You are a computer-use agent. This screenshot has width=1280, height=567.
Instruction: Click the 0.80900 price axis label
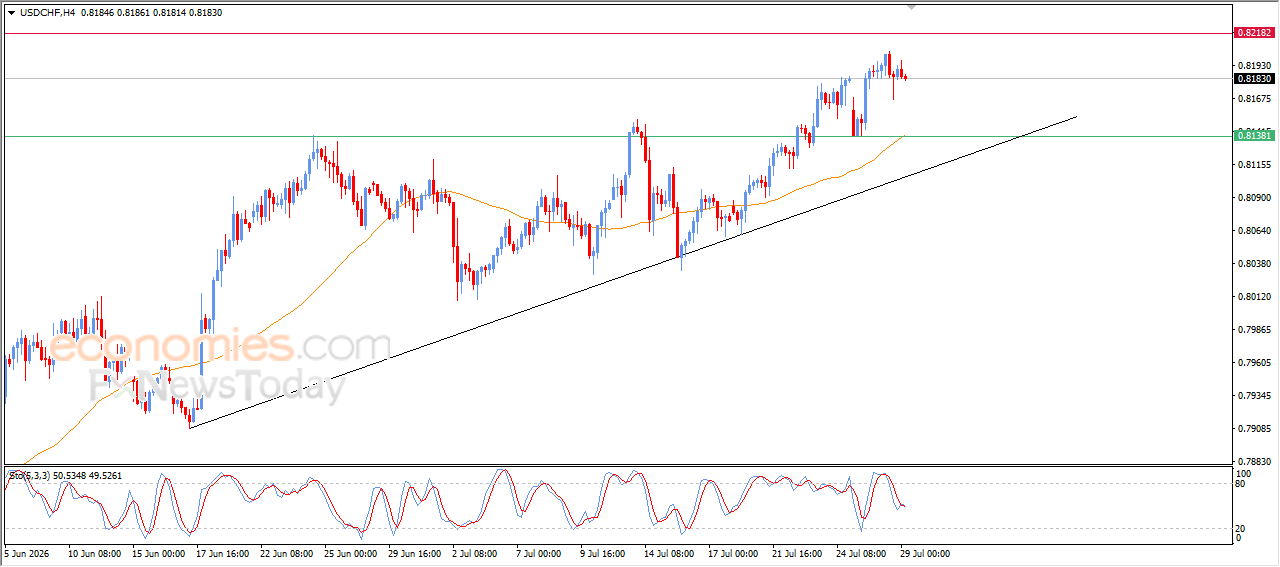tap(1254, 197)
